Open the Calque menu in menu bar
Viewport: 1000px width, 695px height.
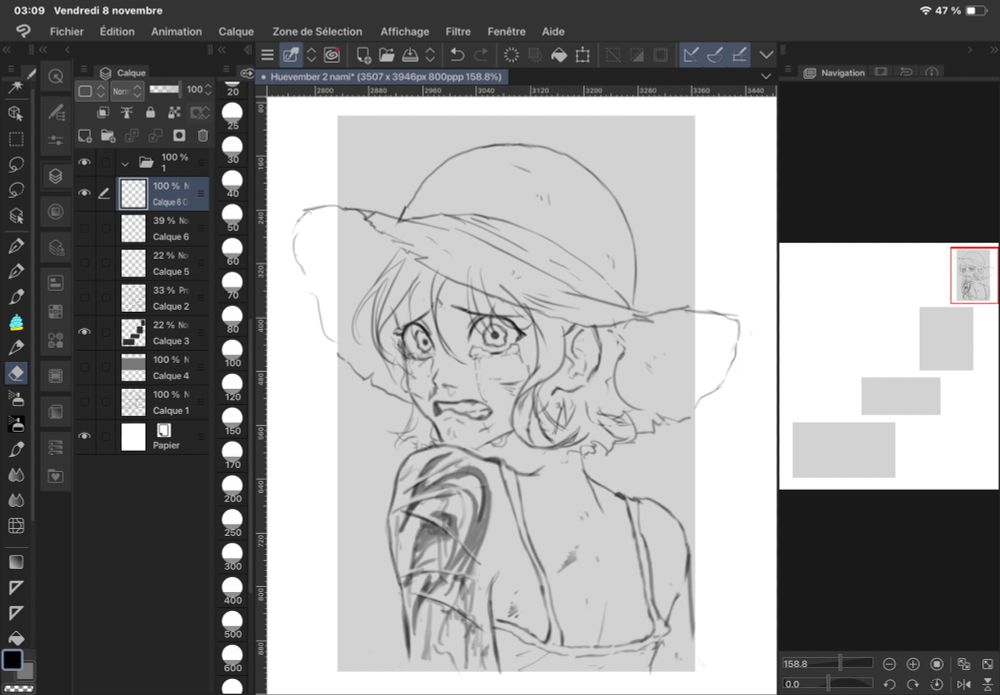click(x=236, y=31)
